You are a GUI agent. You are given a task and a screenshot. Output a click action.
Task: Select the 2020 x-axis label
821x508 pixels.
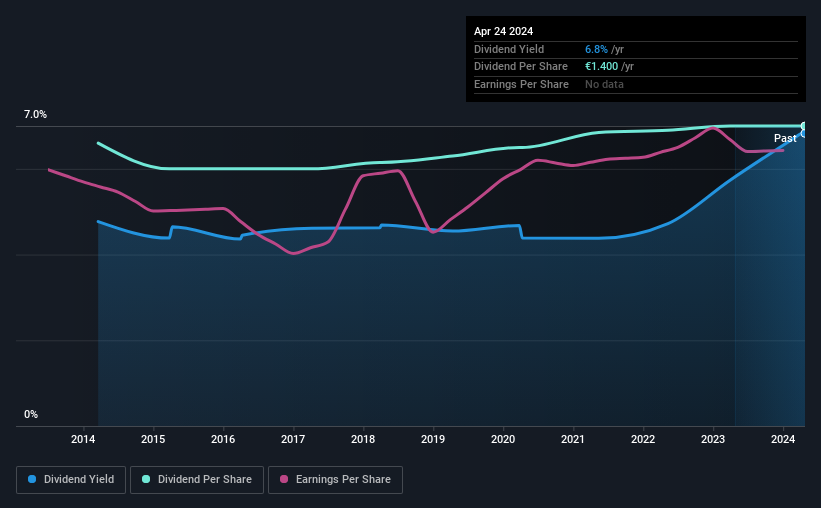pyautogui.click(x=503, y=439)
